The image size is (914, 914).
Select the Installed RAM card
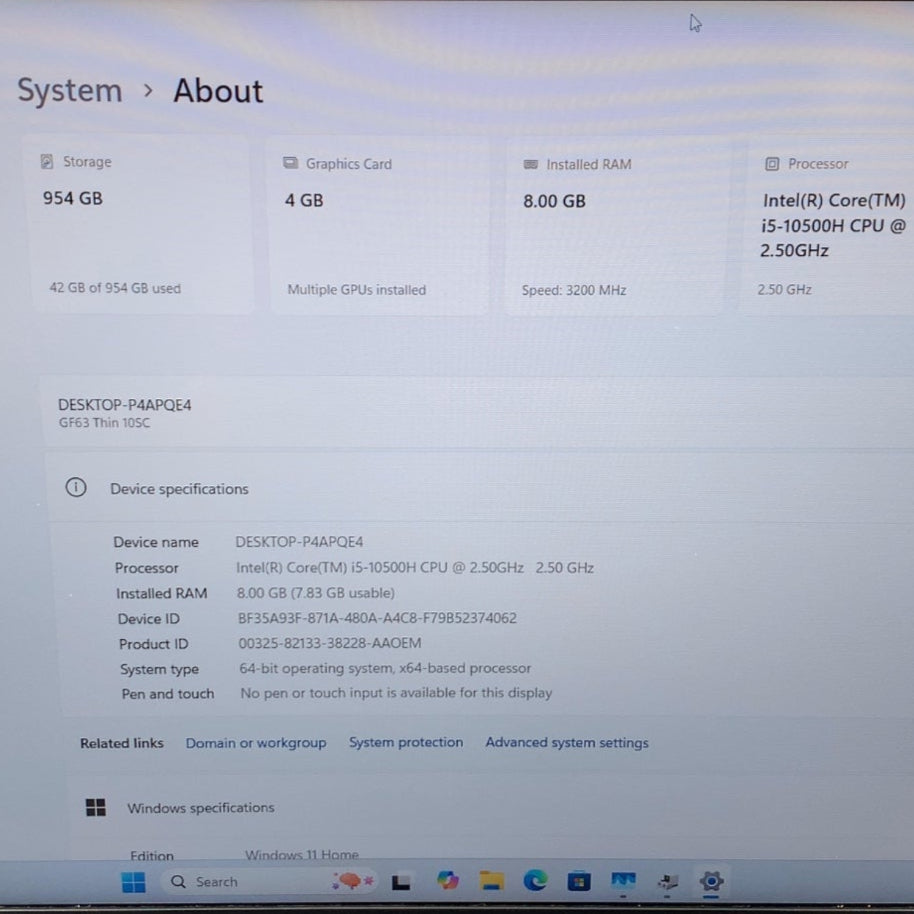(x=614, y=227)
